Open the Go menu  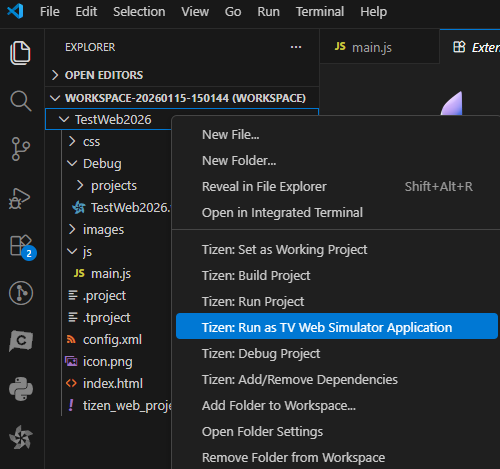click(x=233, y=12)
